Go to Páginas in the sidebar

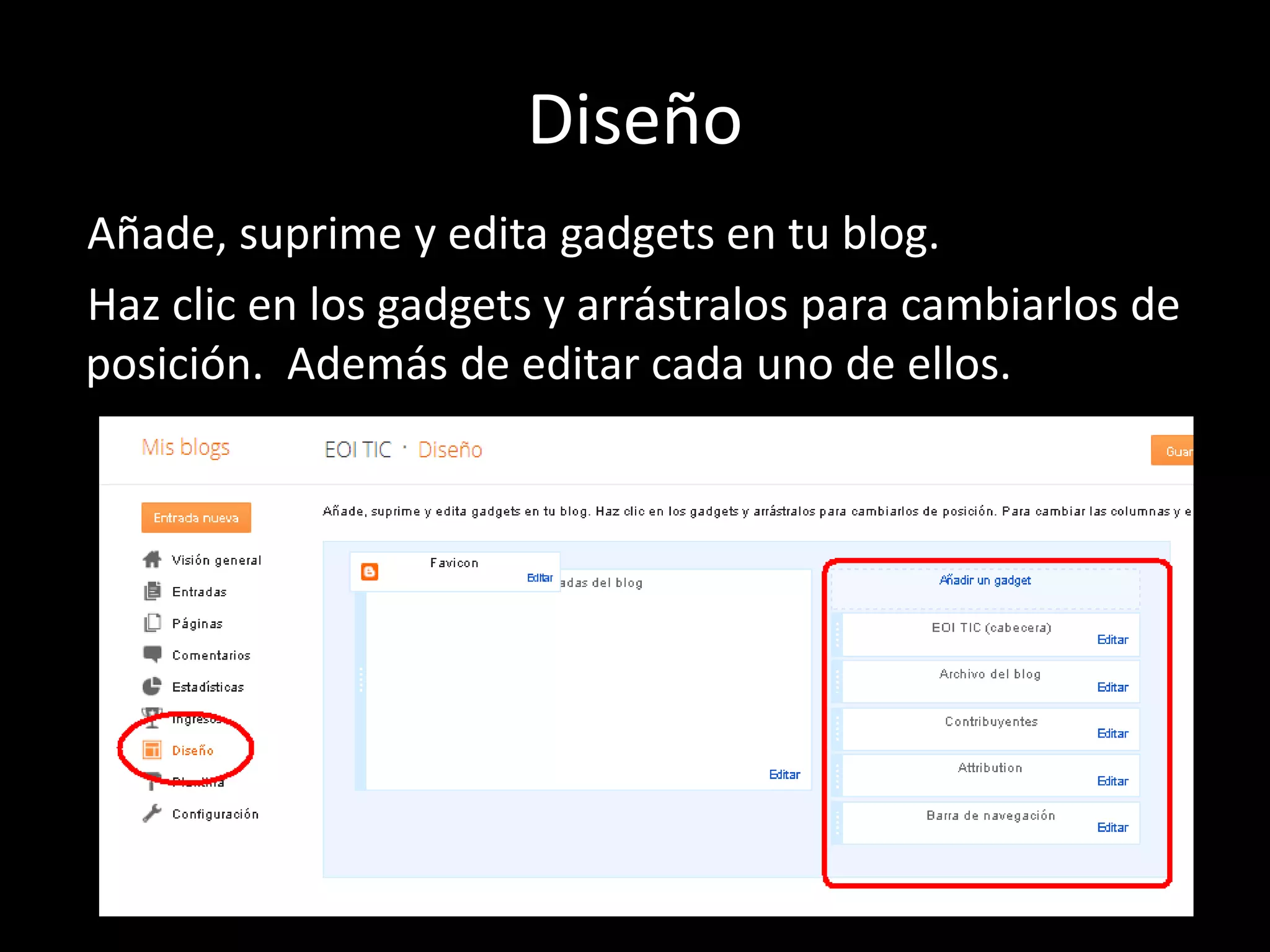point(197,624)
